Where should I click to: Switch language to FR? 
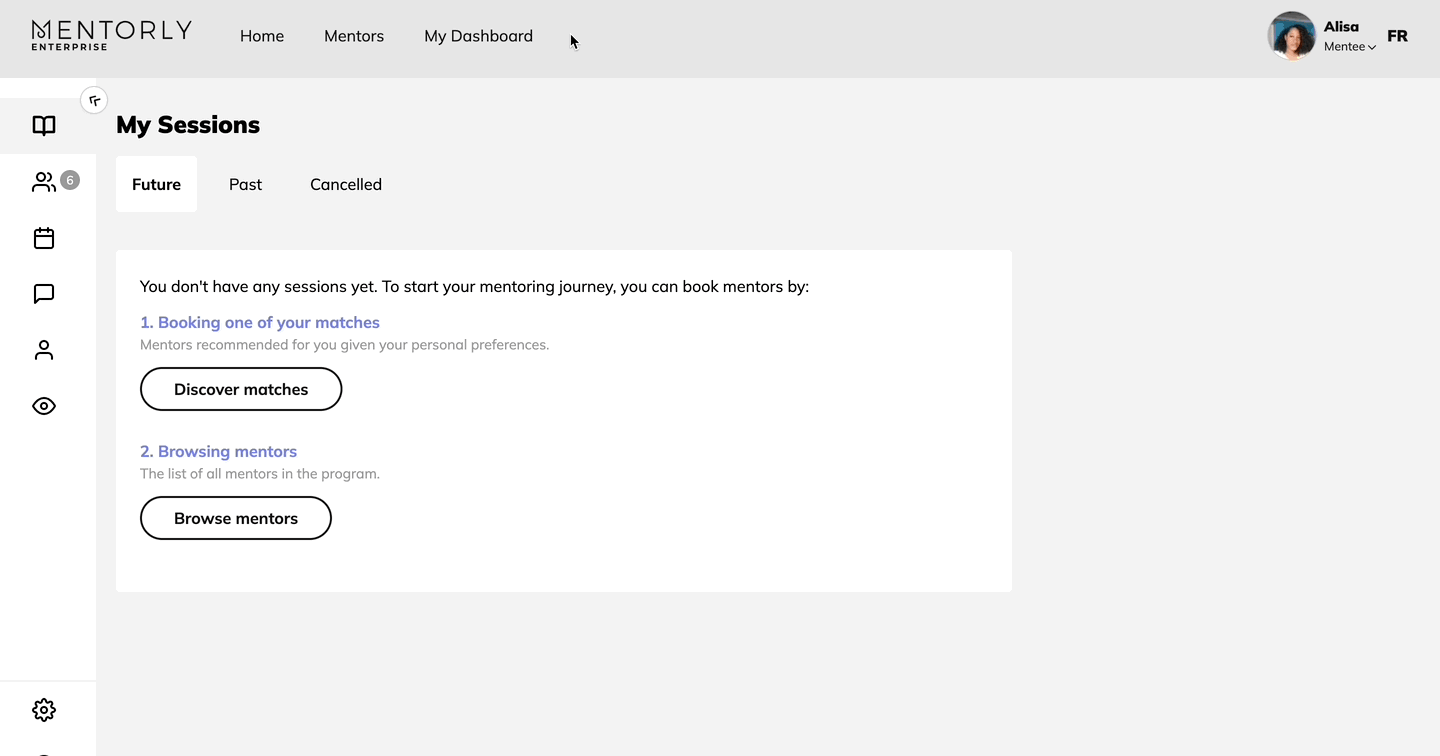click(x=1397, y=36)
